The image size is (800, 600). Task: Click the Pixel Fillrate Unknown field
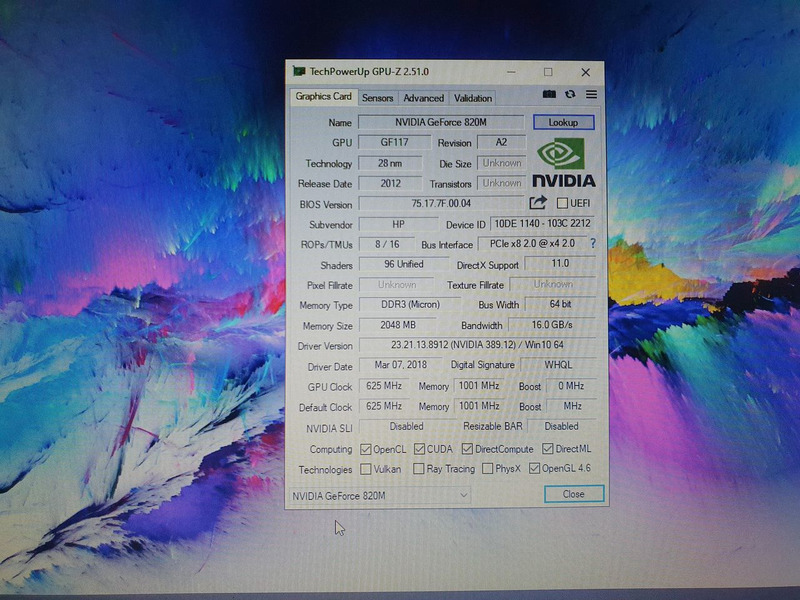coord(397,285)
